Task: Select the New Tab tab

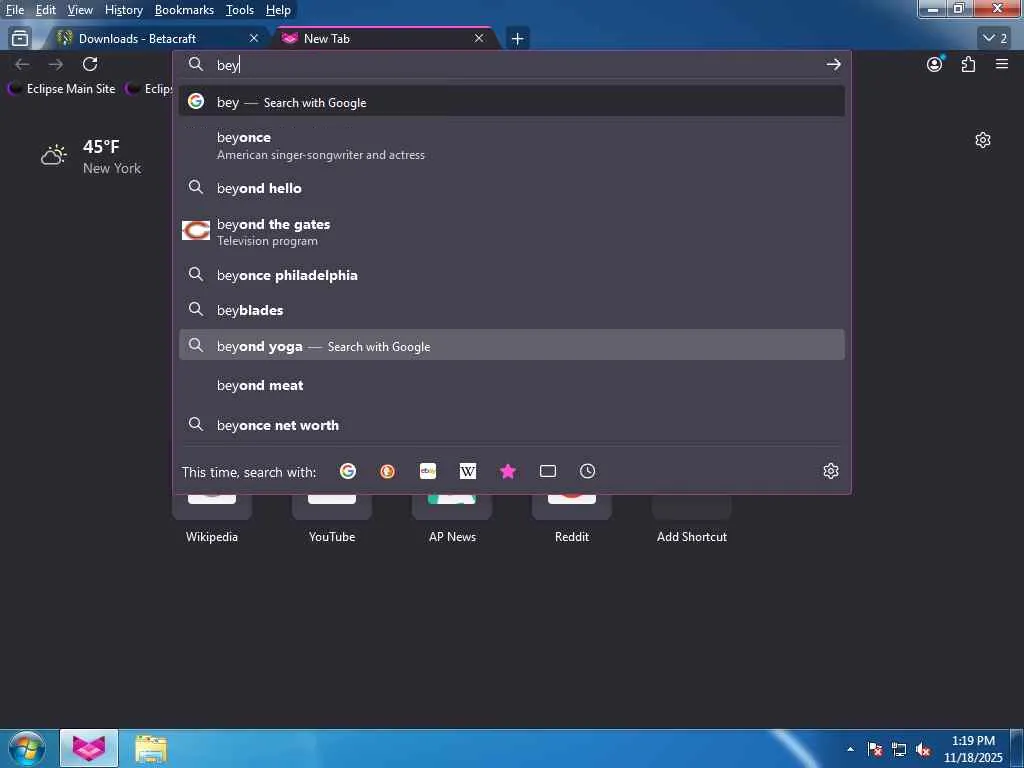Action: click(x=385, y=39)
